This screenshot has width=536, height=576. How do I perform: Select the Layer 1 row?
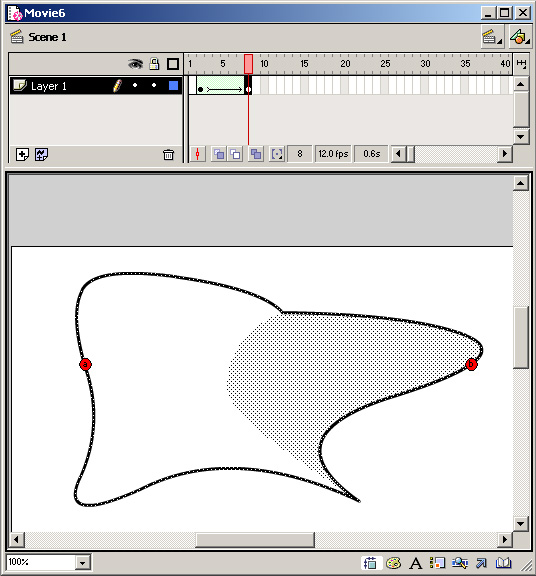pos(96,86)
